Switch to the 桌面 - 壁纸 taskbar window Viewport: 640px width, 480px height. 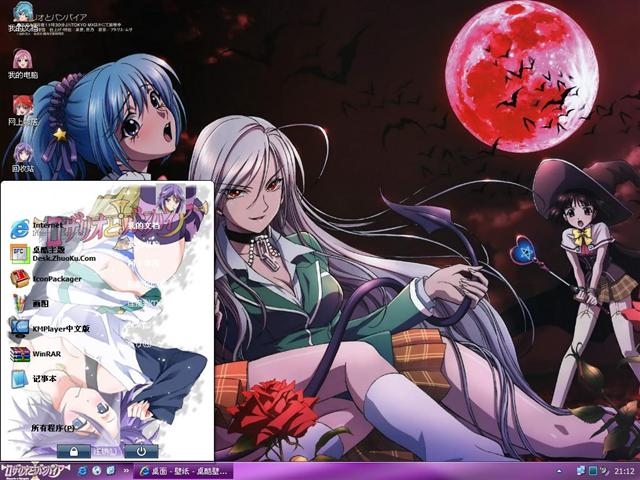coord(183,471)
